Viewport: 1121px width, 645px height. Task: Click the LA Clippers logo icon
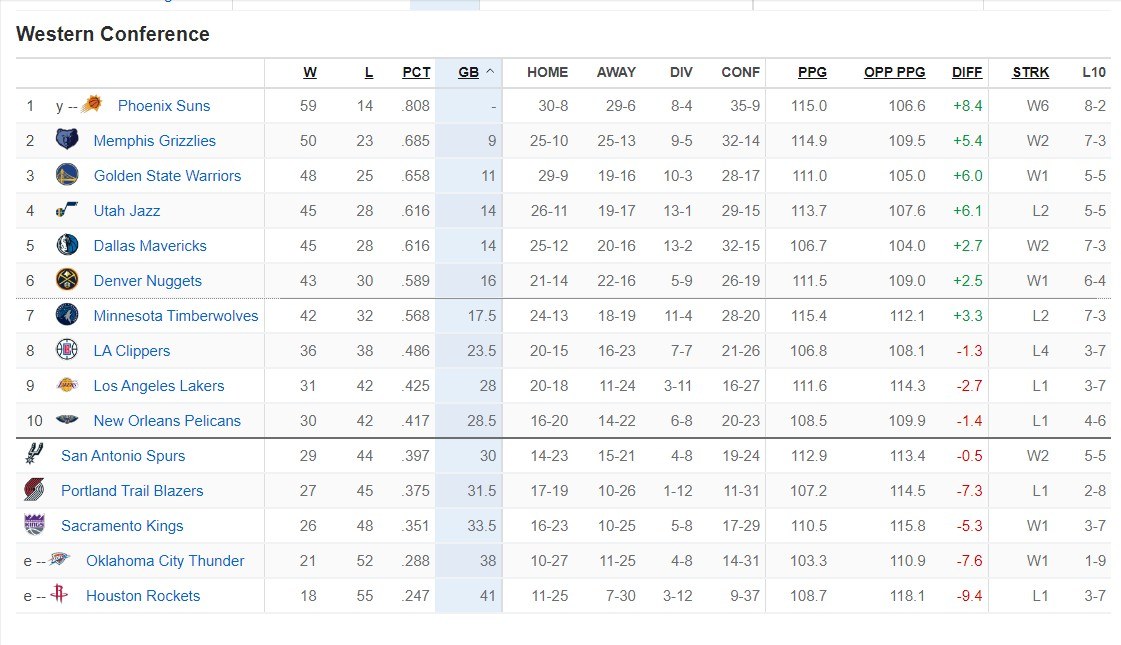click(67, 350)
